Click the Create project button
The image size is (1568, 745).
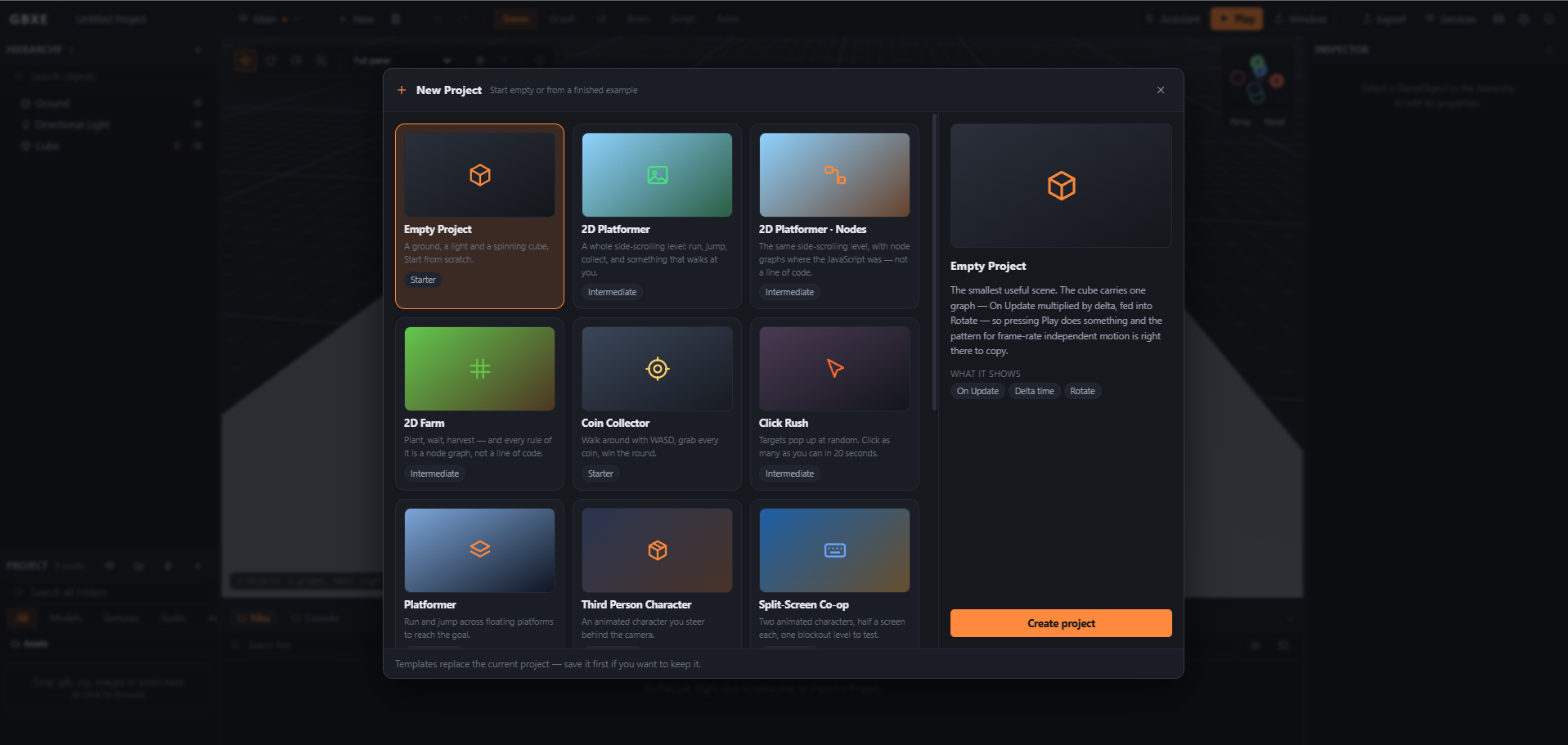click(1061, 623)
